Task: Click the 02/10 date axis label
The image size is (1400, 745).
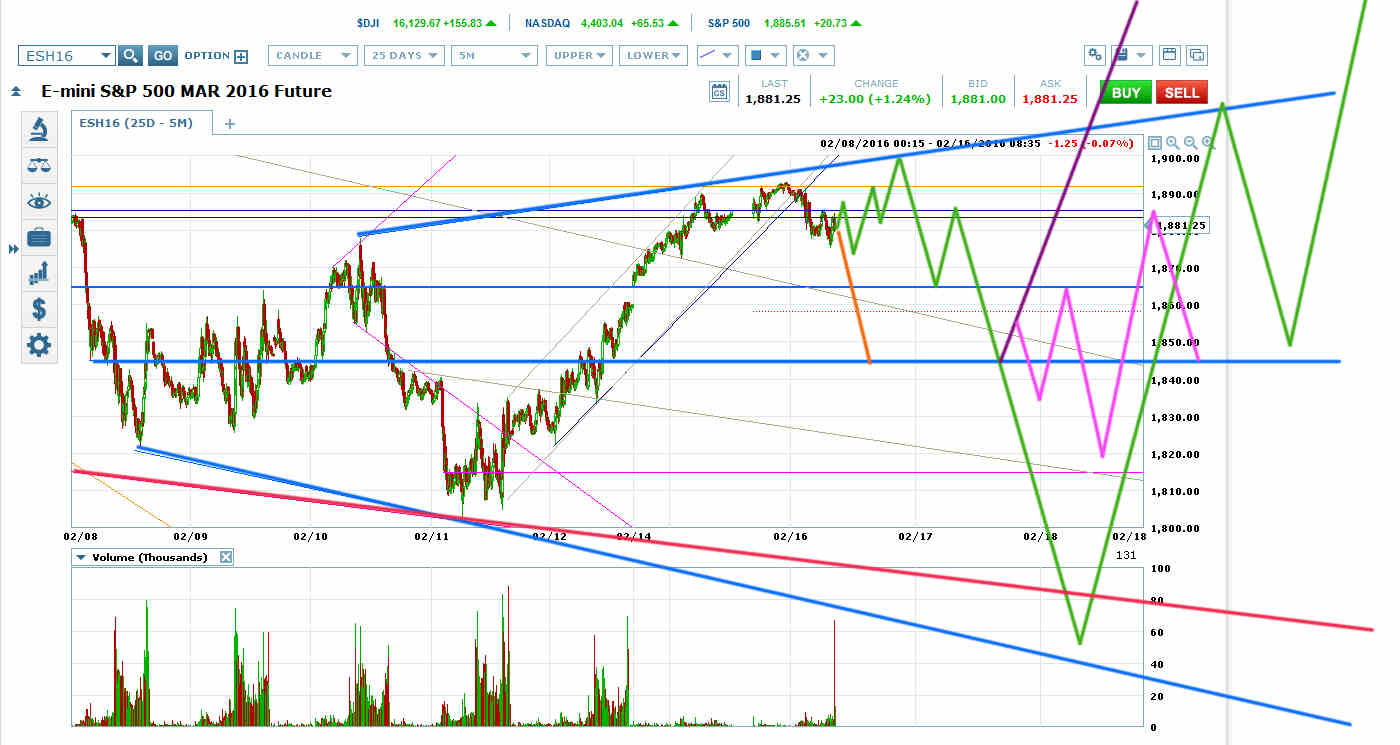Action: pyautogui.click(x=311, y=537)
